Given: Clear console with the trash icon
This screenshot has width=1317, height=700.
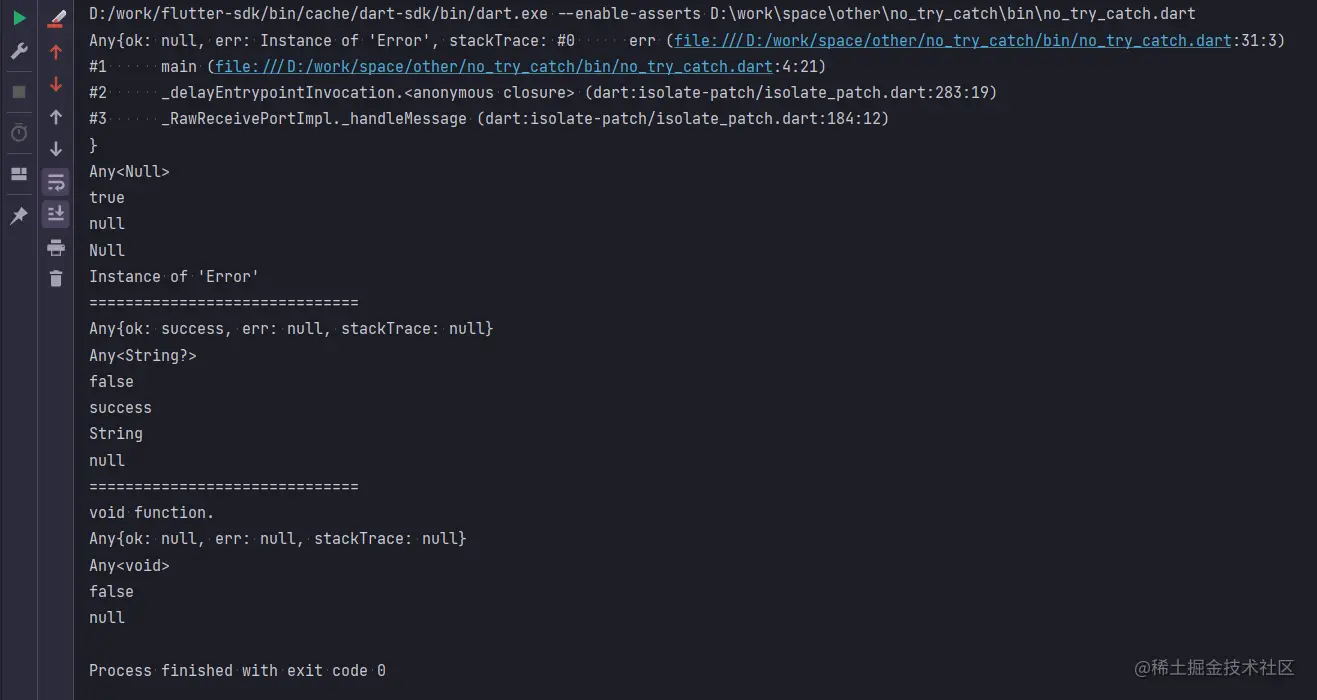Looking at the screenshot, I should 56,278.
